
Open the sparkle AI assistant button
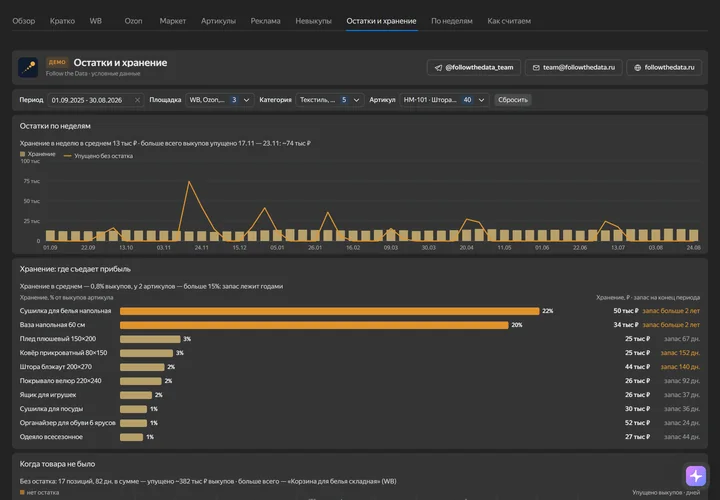pos(696,476)
